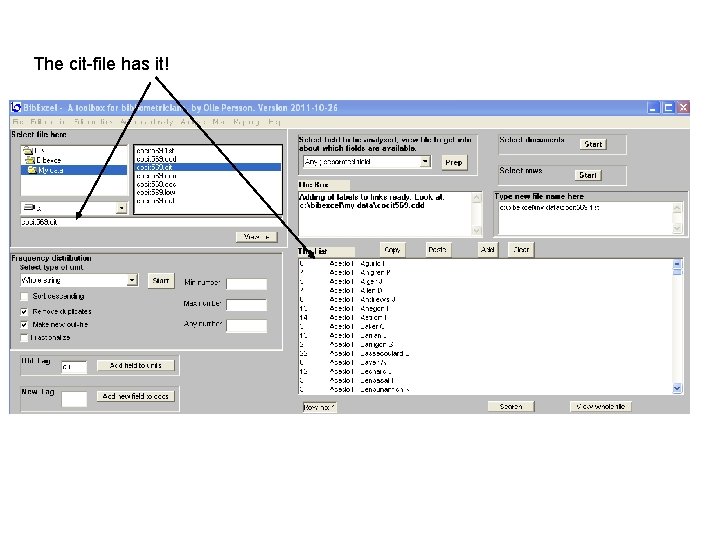720x540 pixels.
Task: Open the field to be analysed dropdown
Action: (425, 161)
